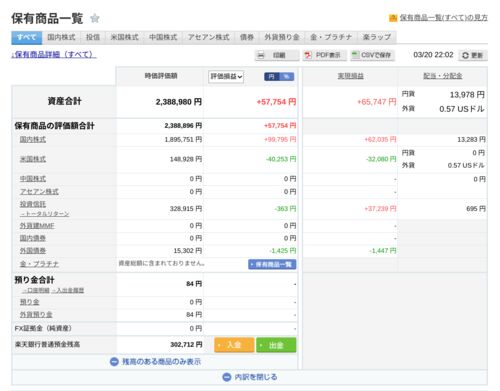Click the CSV file icon on the CSVで保存 button

(356, 55)
